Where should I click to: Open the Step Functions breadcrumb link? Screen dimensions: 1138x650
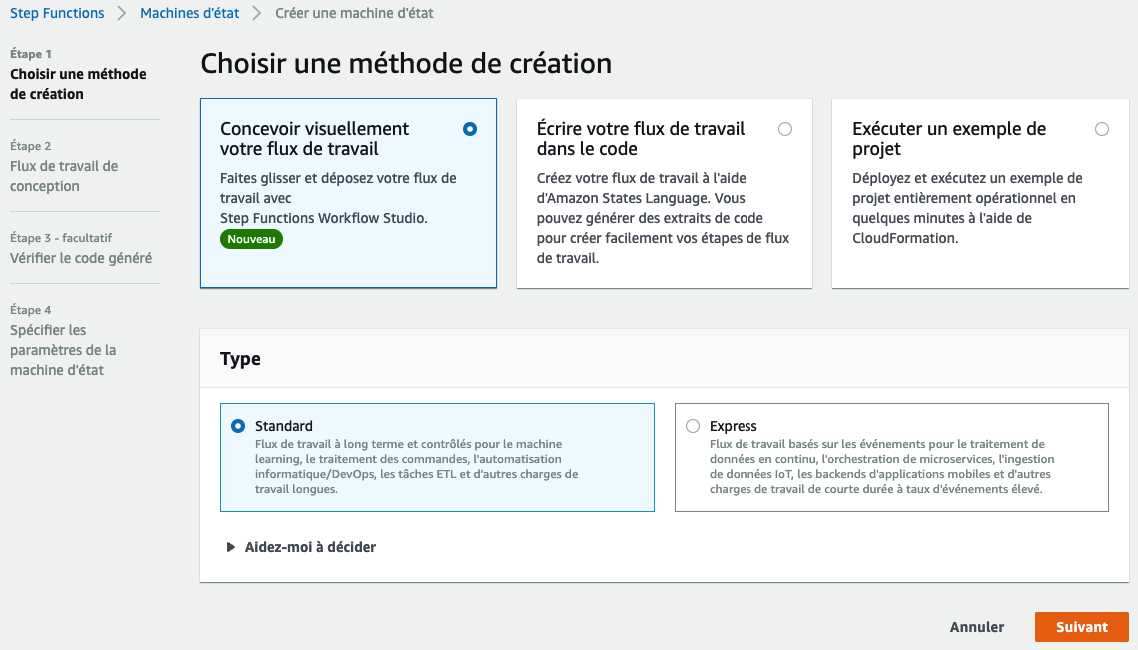pos(57,13)
